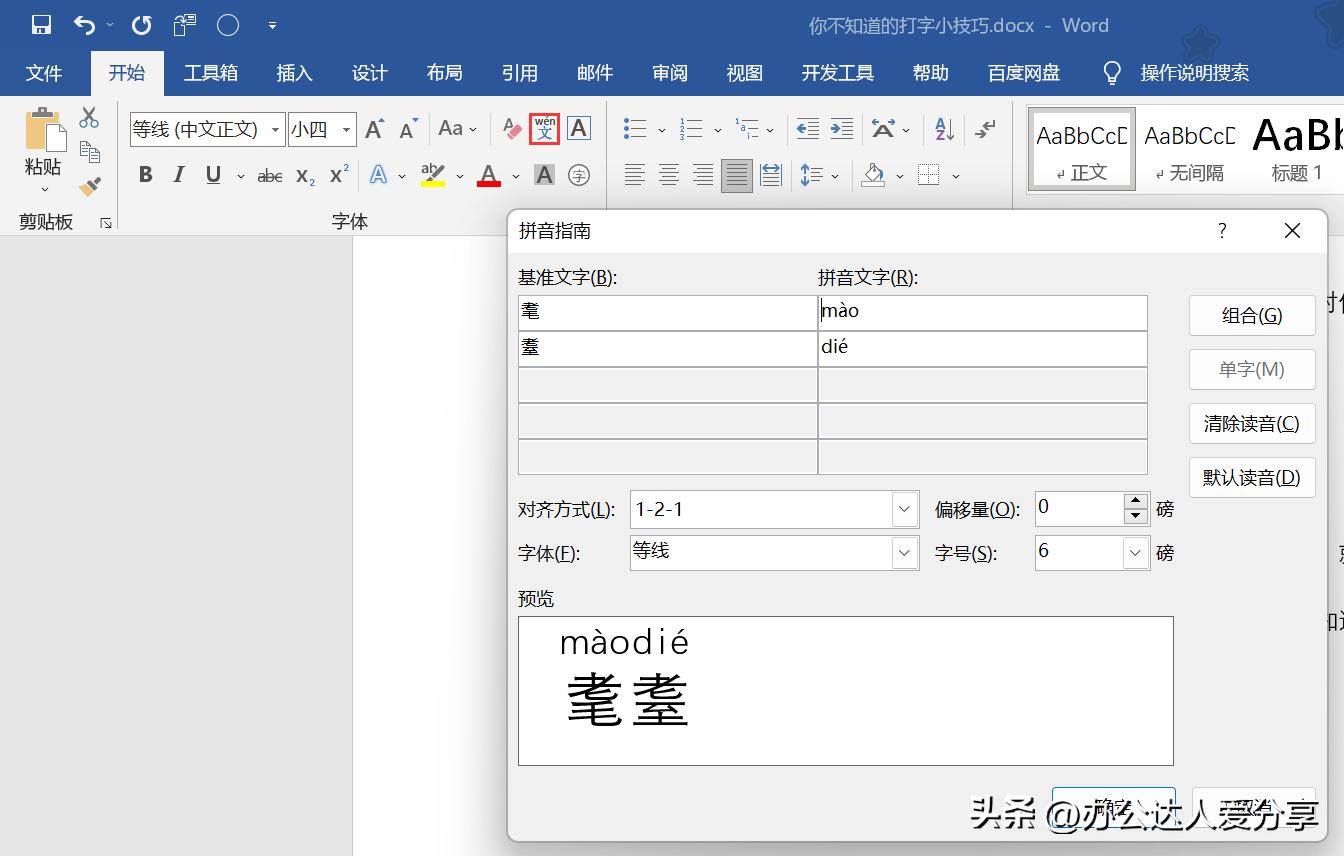
Task: Toggle centered paragraph alignment
Action: pyautogui.click(x=668, y=175)
